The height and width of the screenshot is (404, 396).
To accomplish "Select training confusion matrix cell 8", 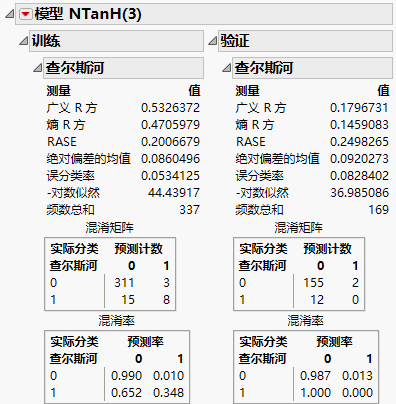I will coord(166,300).
